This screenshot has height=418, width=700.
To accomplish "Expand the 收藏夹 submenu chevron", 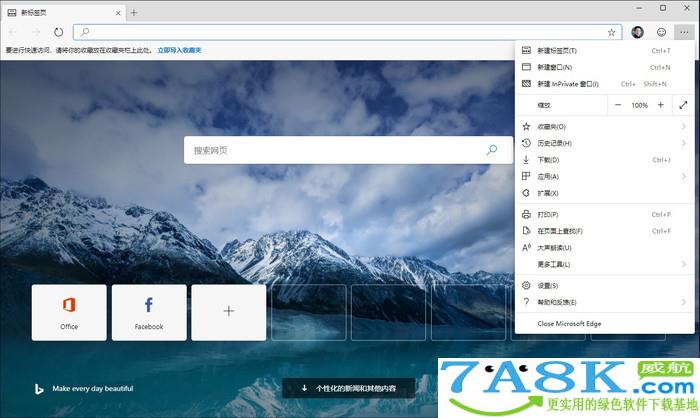I will coord(683,127).
